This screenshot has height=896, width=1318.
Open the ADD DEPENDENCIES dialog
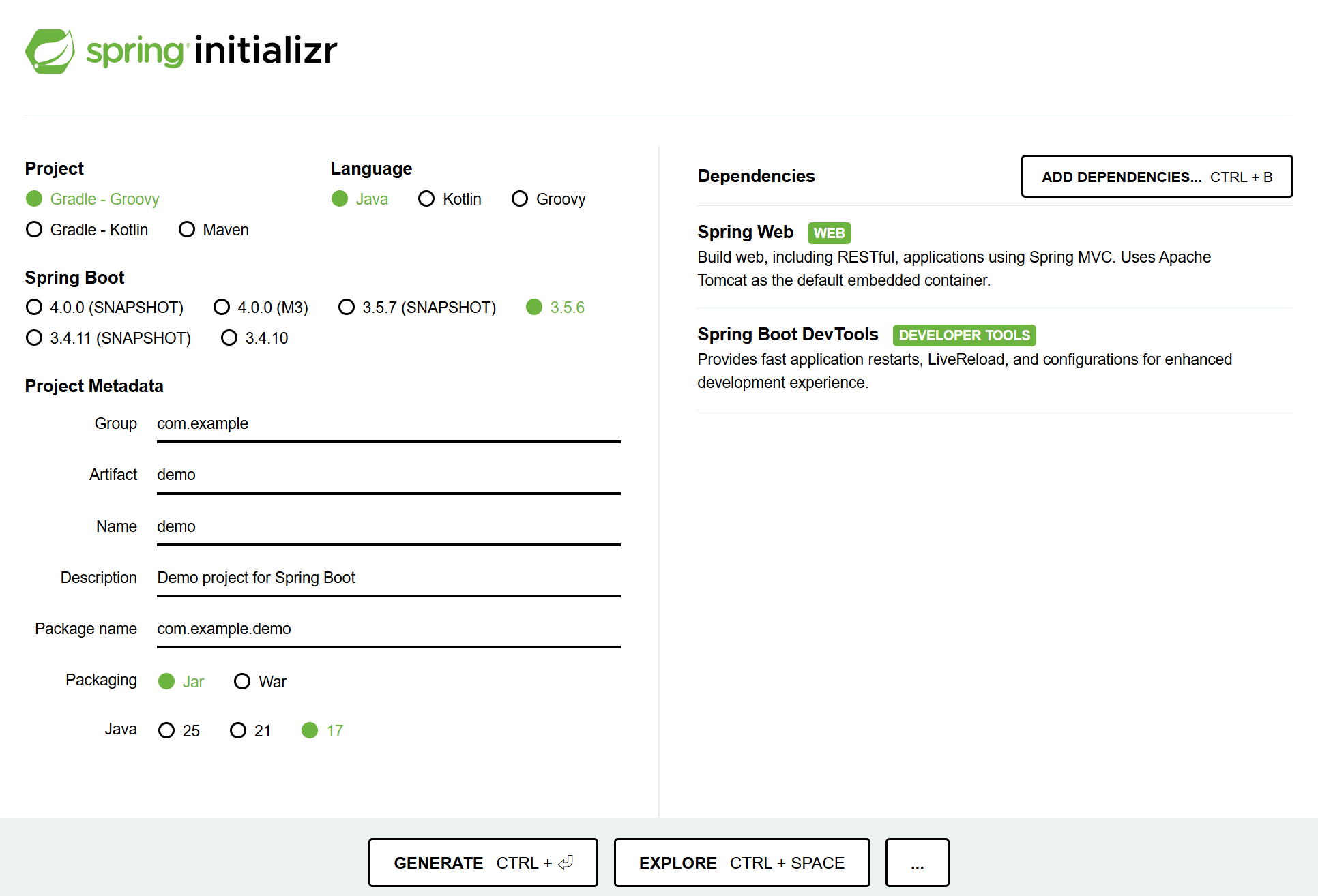pyautogui.click(x=1156, y=177)
